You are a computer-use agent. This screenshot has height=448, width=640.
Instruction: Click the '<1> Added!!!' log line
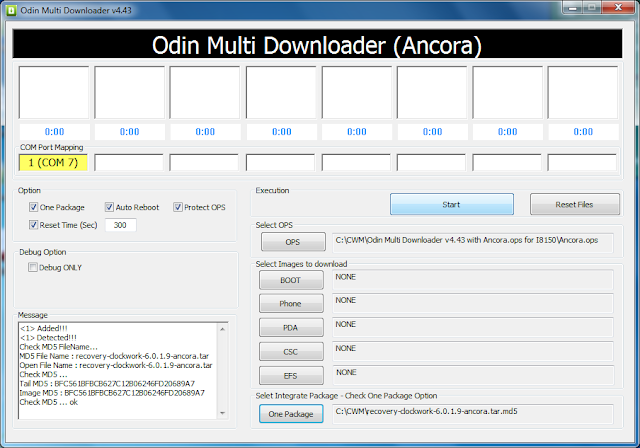44,328
